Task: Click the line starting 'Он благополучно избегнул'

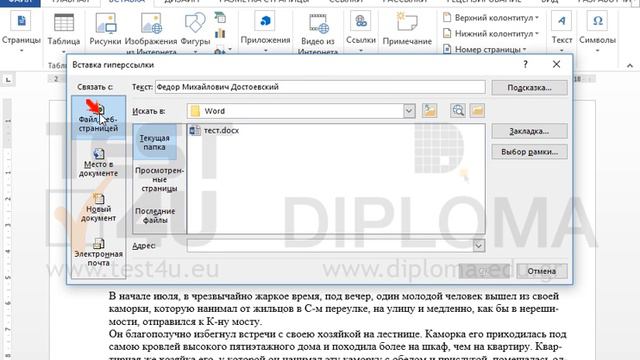Action: tap(338, 334)
